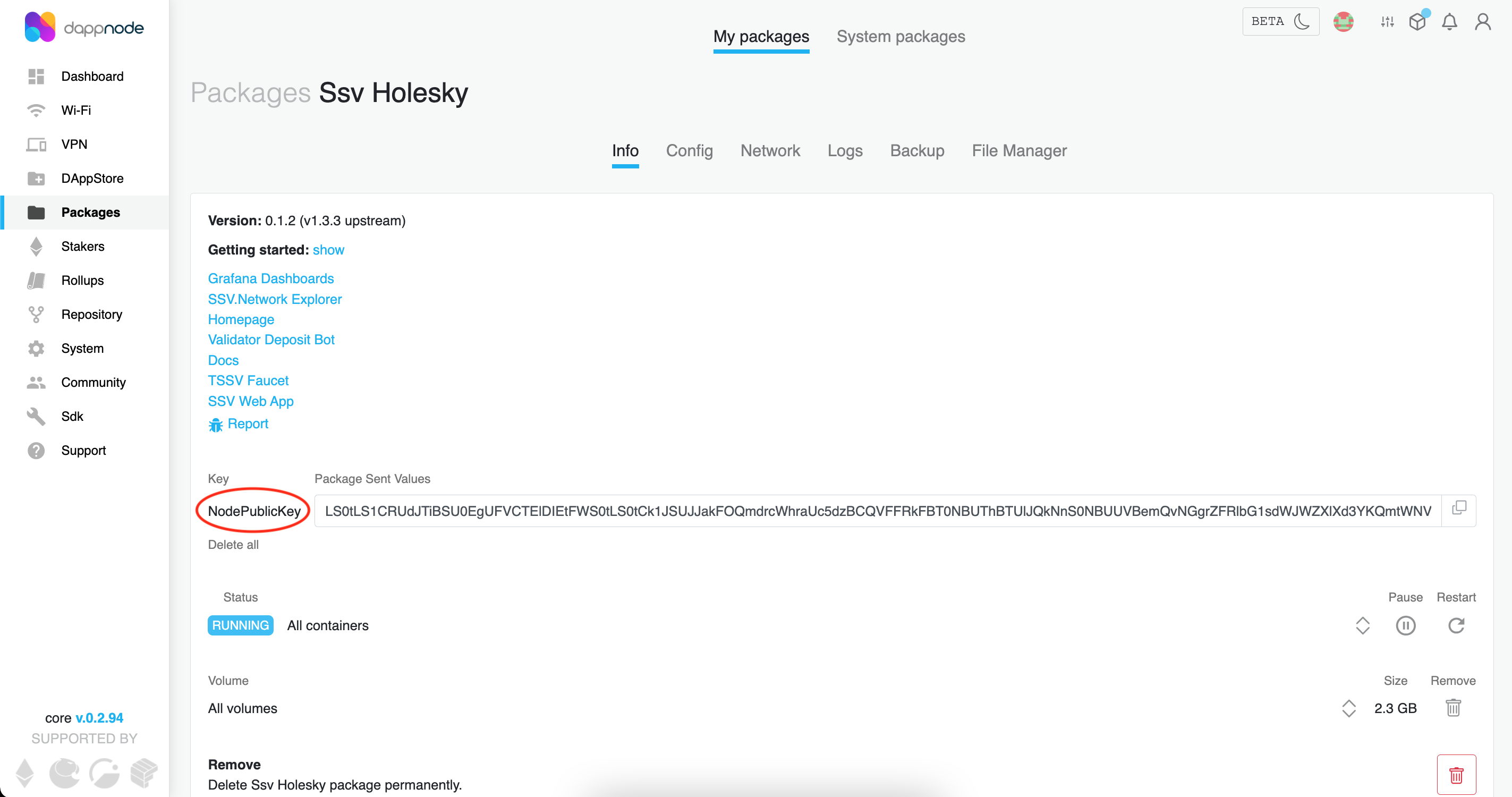Open the notifications bell
Screen dimensions: 1512x797
[x=1449, y=22]
